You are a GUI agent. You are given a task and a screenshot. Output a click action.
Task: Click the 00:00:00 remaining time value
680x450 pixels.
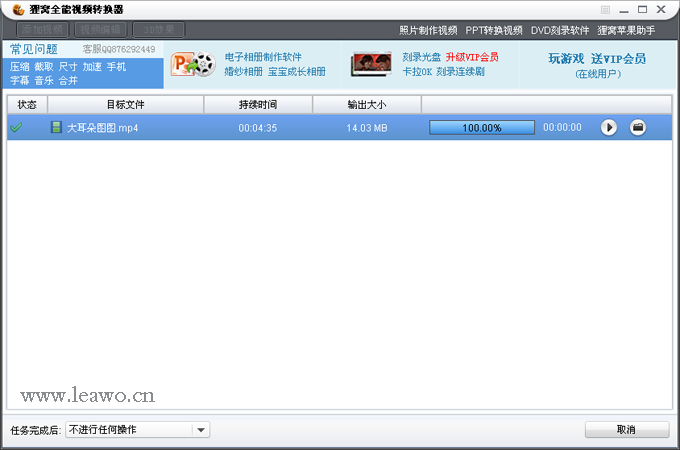[562, 127]
